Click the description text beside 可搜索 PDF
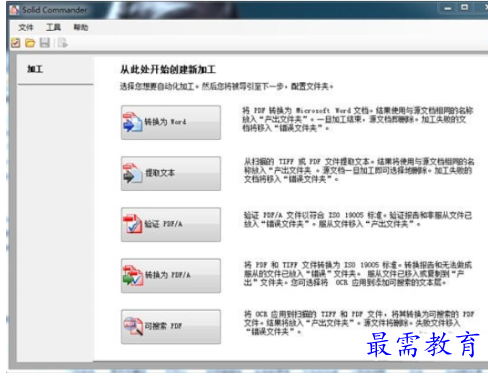The image size is (488, 376). [359, 323]
